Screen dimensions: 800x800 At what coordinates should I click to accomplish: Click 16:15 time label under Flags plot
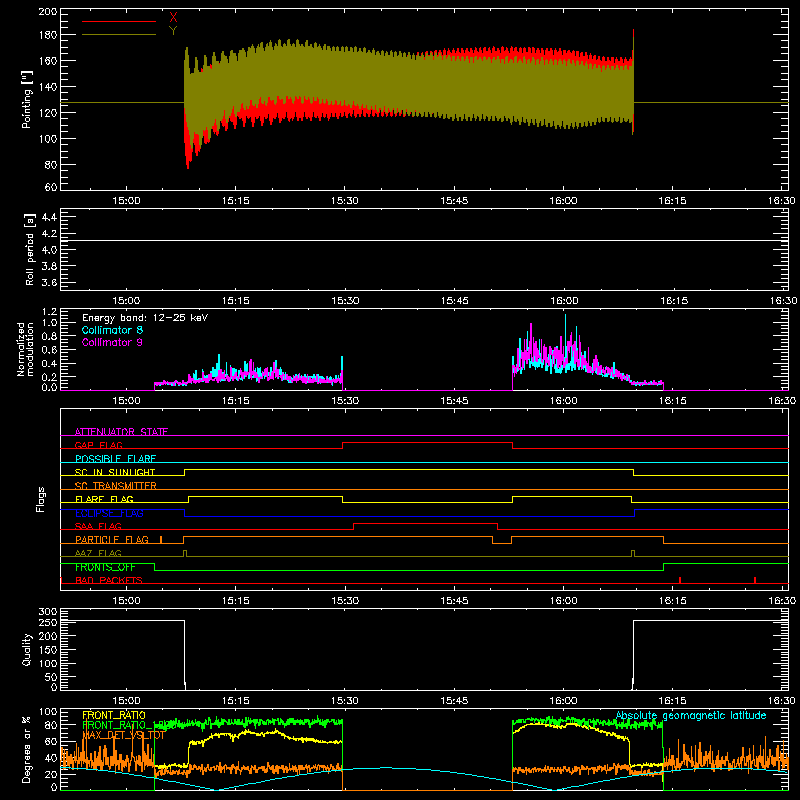672,601
